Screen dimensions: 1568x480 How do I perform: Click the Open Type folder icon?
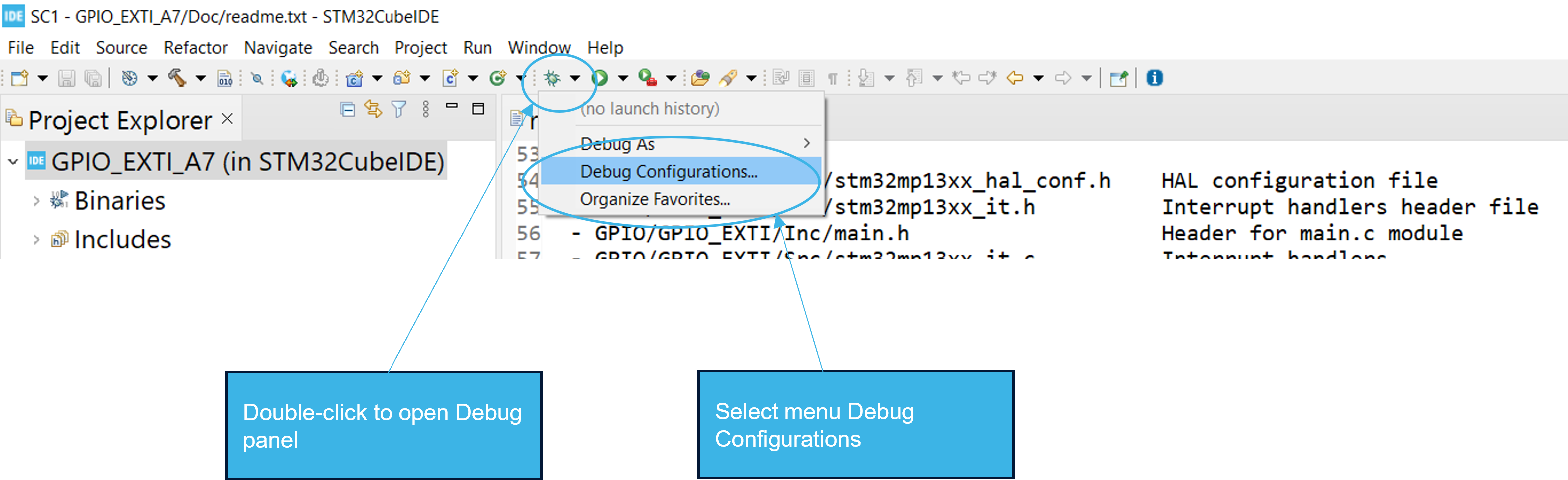pyautogui.click(x=700, y=78)
